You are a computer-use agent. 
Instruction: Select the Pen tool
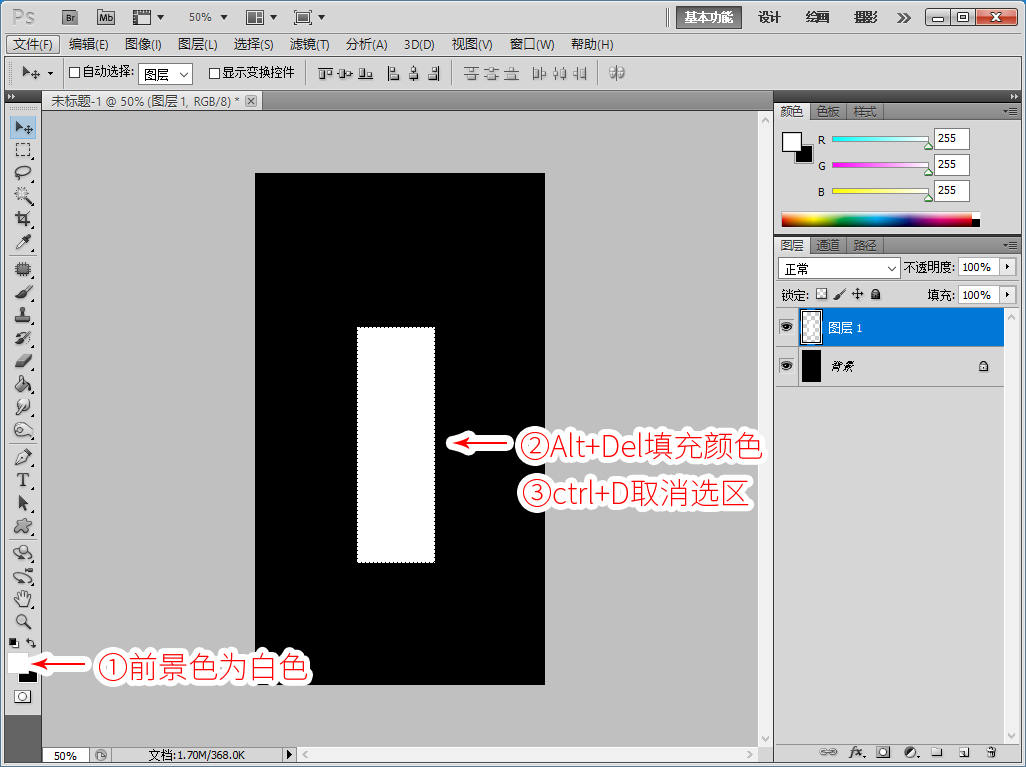pyautogui.click(x=23, y=457)
